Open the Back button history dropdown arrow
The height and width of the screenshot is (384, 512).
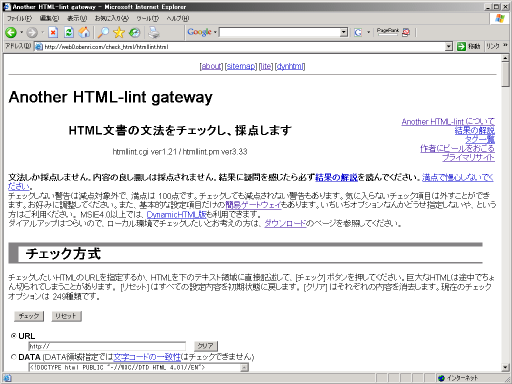pyautogui.click(x=22, y=32)
